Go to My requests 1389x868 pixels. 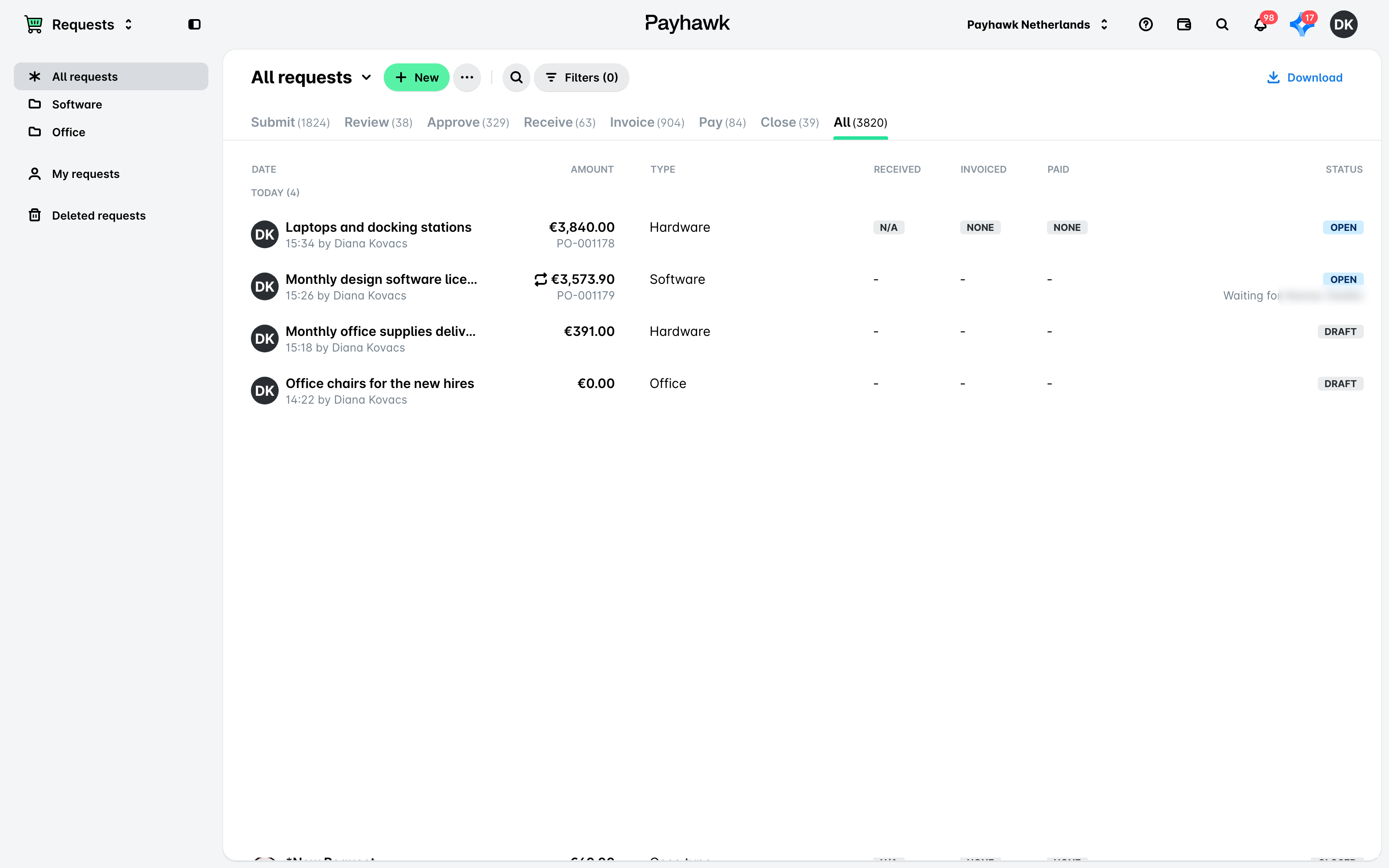pos(111,173)
